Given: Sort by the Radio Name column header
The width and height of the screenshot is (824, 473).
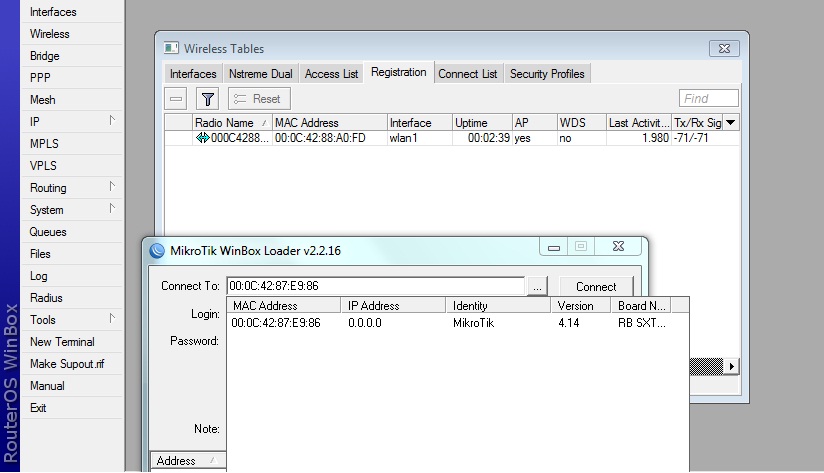Looking at the screenshot, I should pos(232,122).
